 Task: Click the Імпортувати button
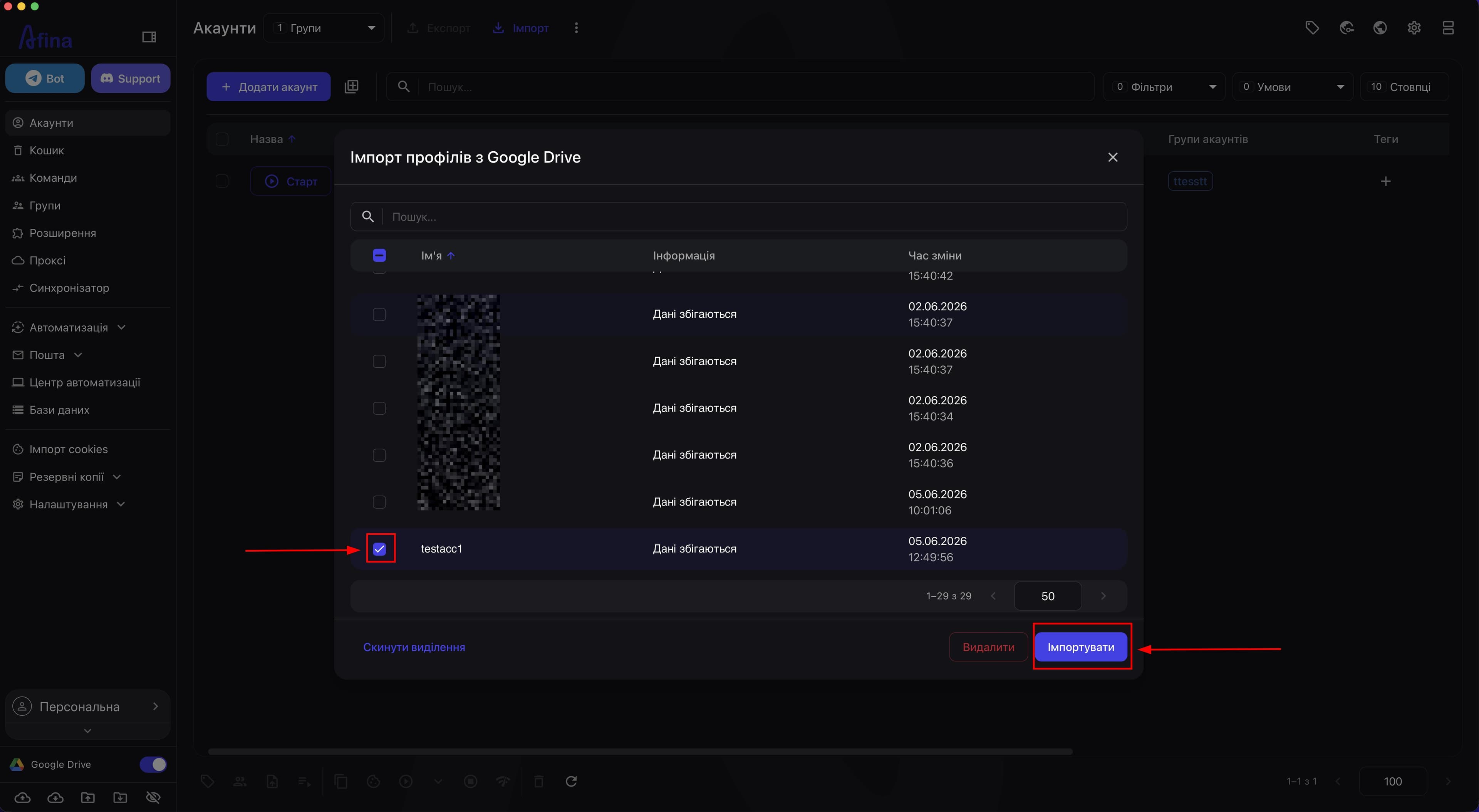[1081, 647]
